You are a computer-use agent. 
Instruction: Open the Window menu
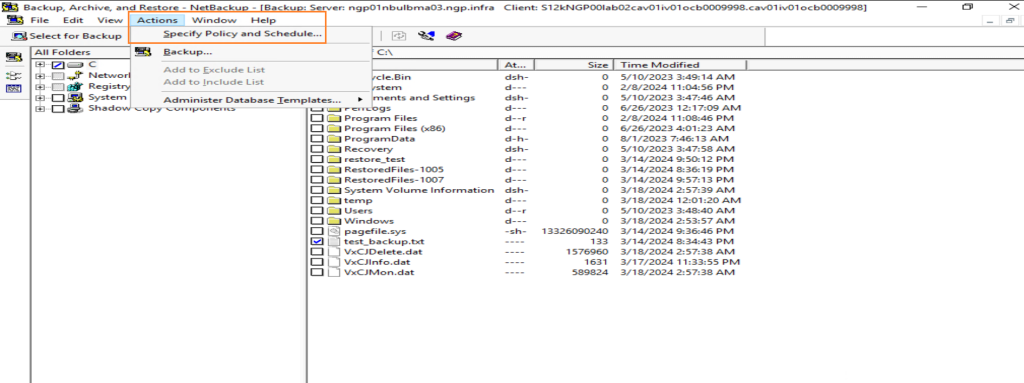214,20
